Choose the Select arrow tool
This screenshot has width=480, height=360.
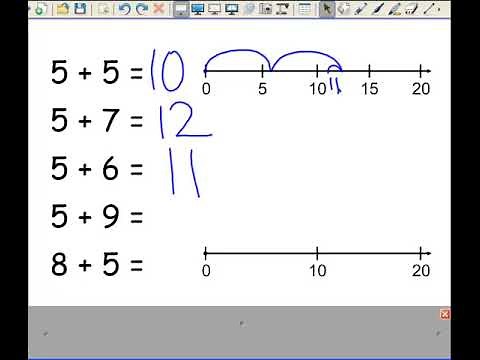pyautogui.click(x=327, y=9)
